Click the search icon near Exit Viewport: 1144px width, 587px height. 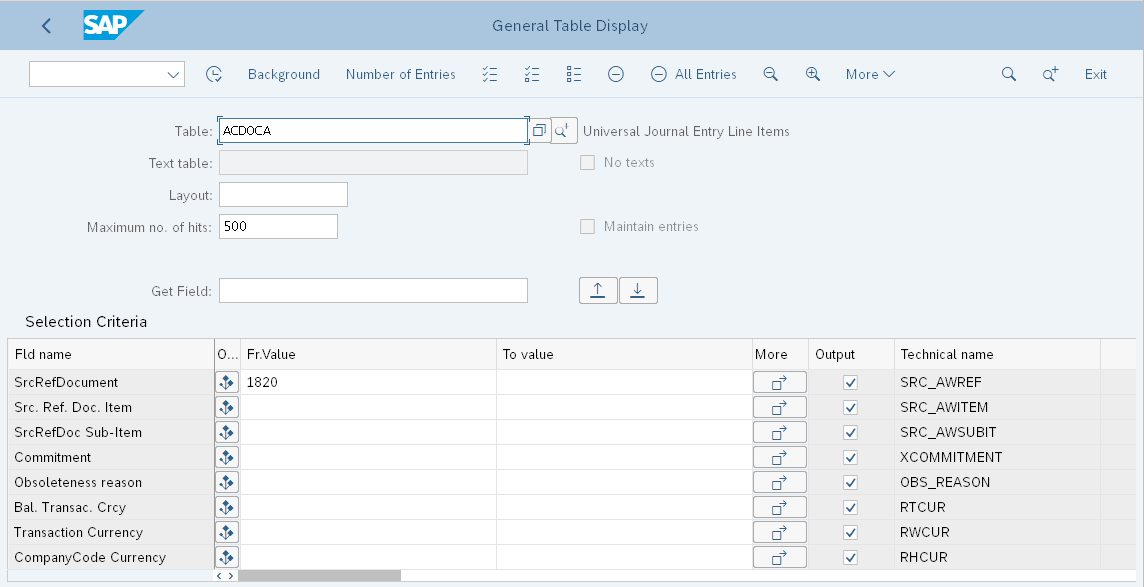1008,73
